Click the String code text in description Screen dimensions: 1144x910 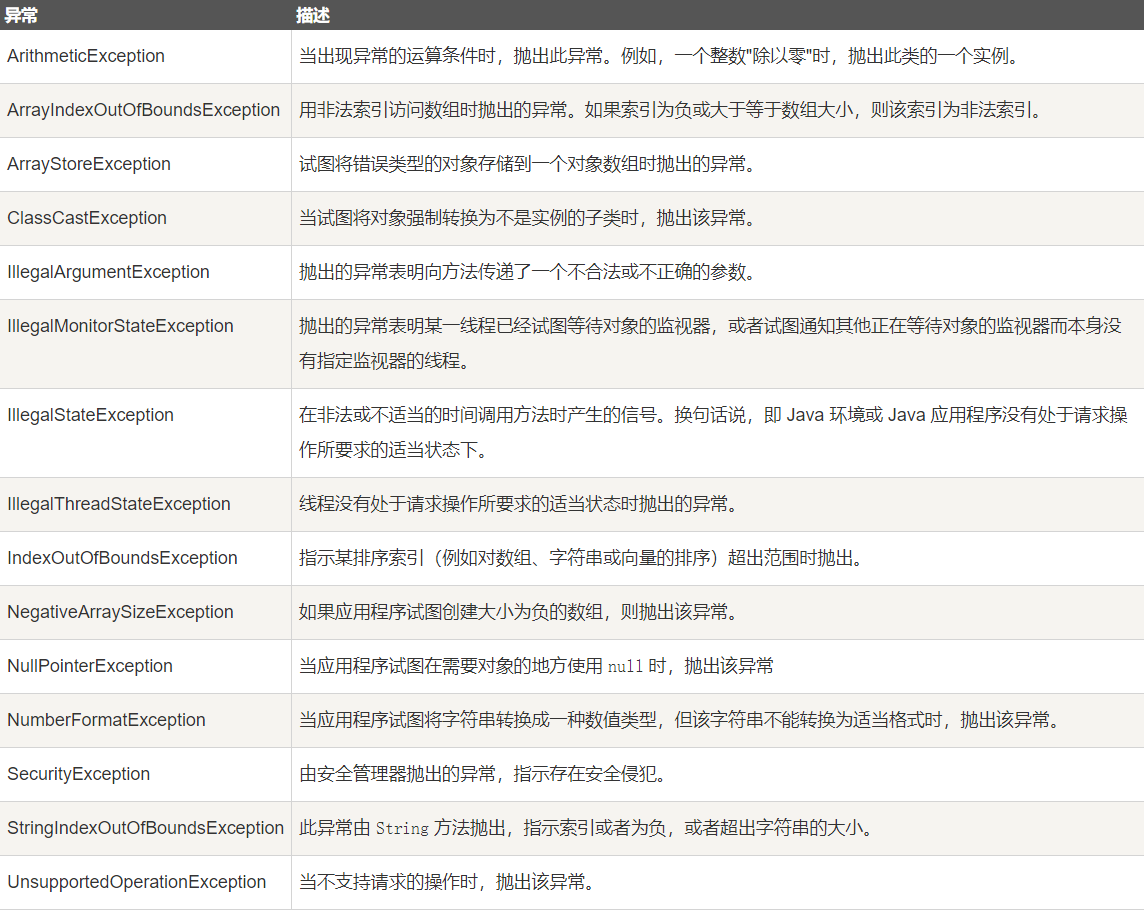[401, 829]
